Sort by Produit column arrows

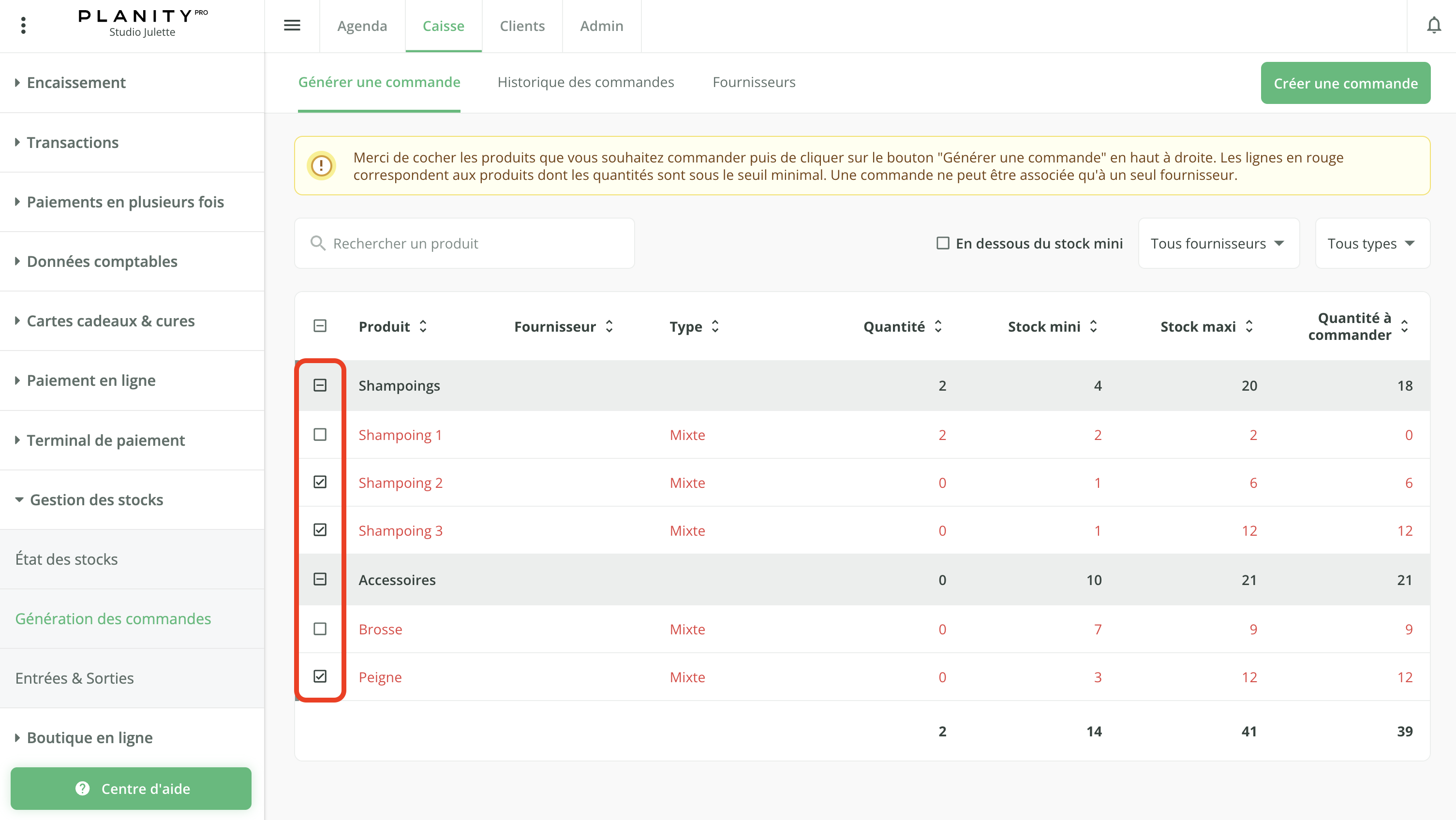coord(423,326)
